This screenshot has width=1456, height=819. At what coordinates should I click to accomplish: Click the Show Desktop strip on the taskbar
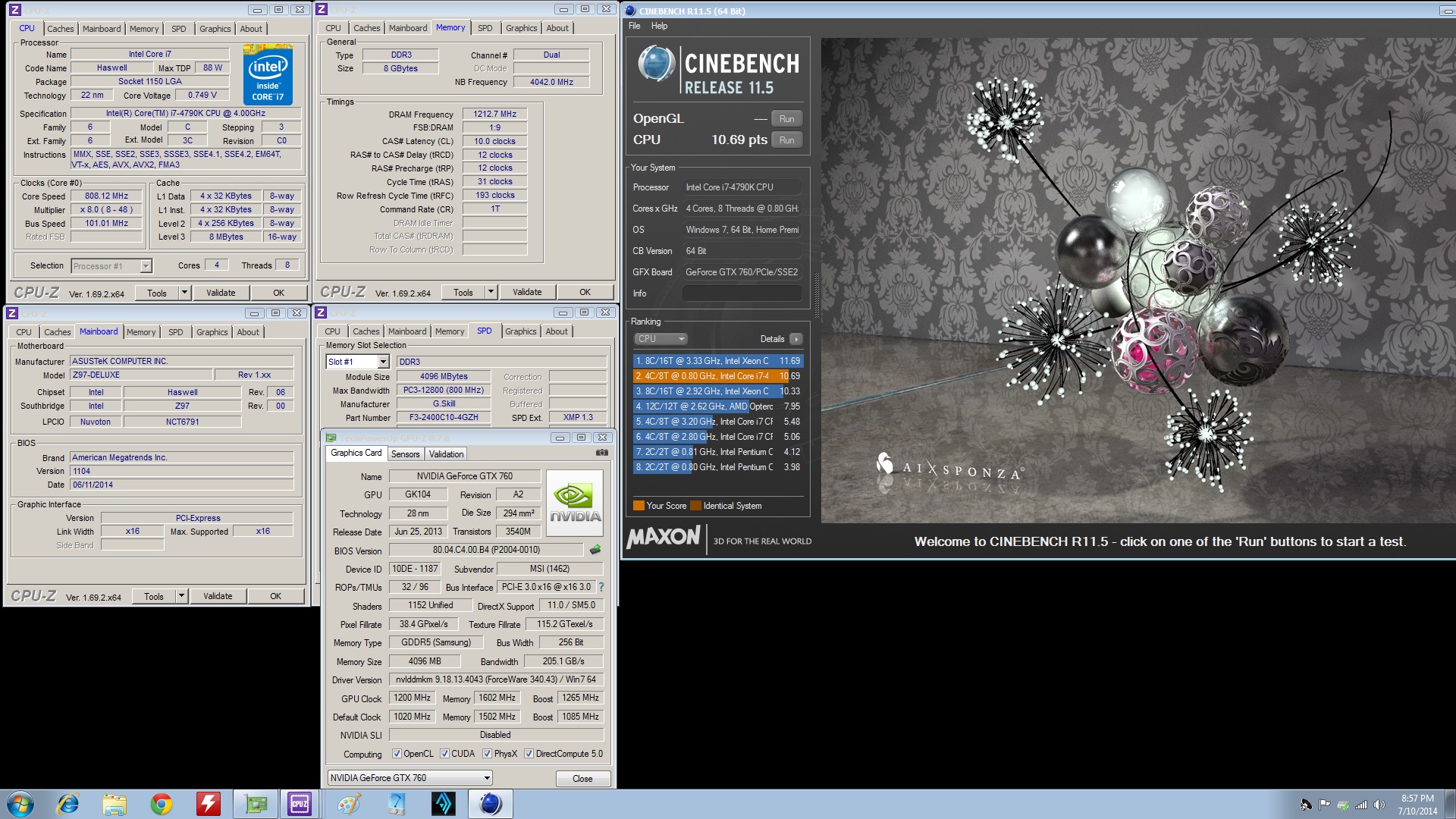(x=1450, y=805)
